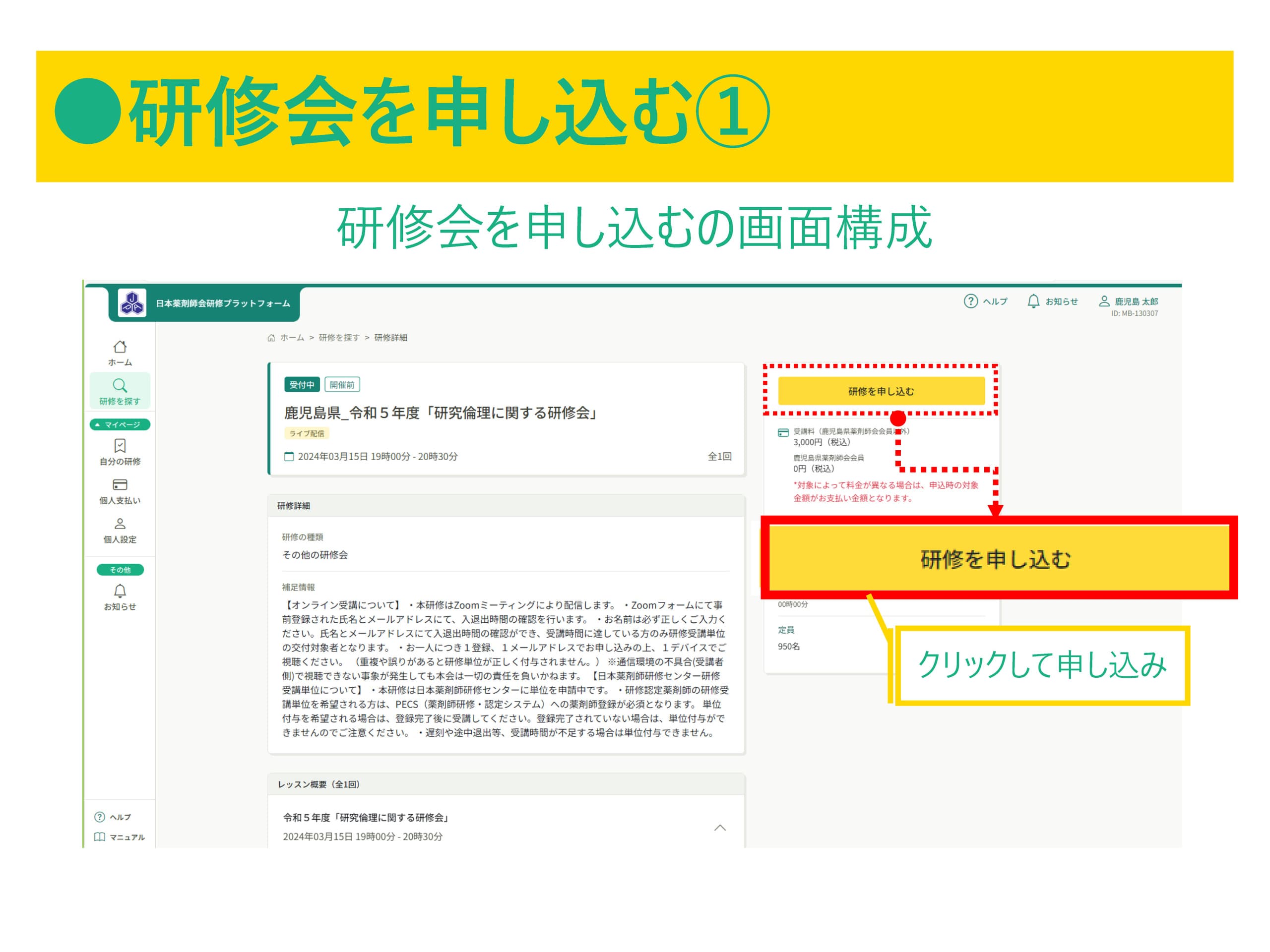
Task: Click the ライブ配信 tag
Action: coord(307,433)
